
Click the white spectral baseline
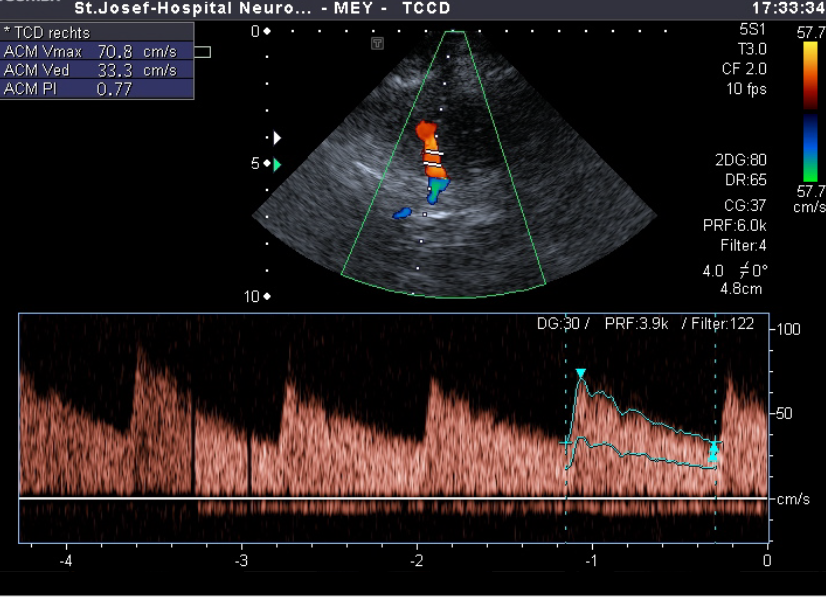click(394, 498)
